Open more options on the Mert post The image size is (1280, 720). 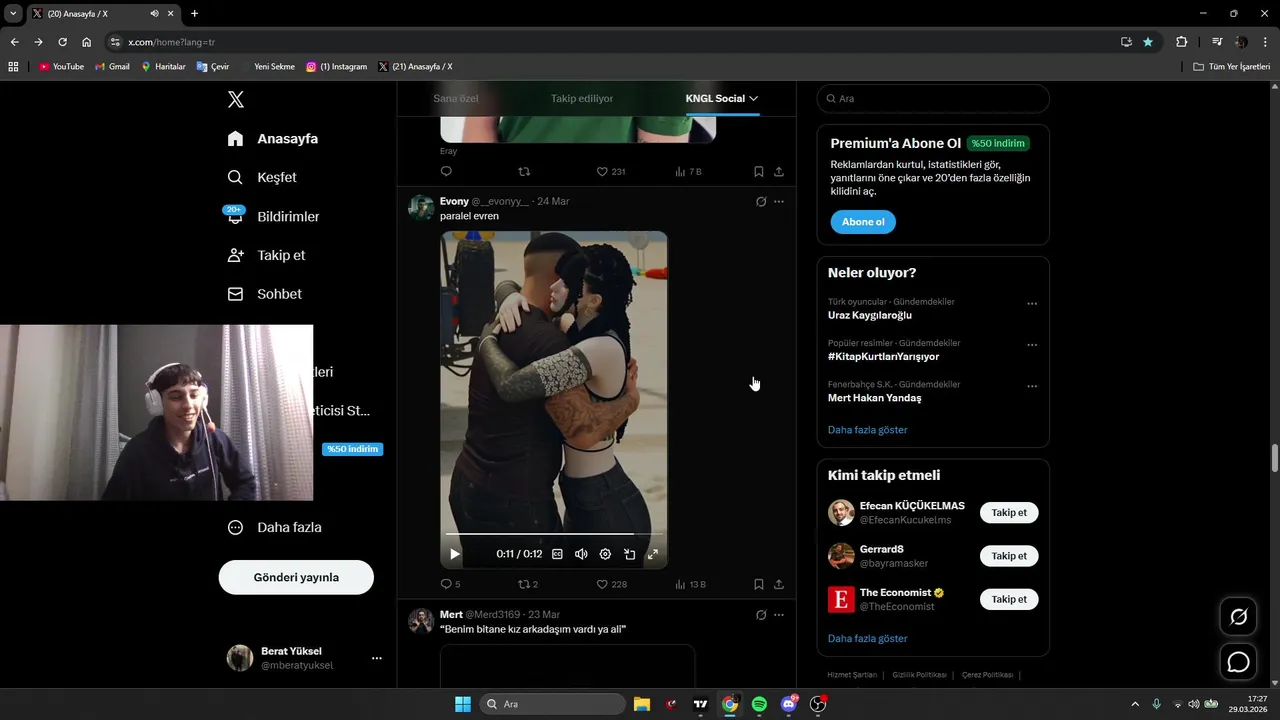[779, 615]
